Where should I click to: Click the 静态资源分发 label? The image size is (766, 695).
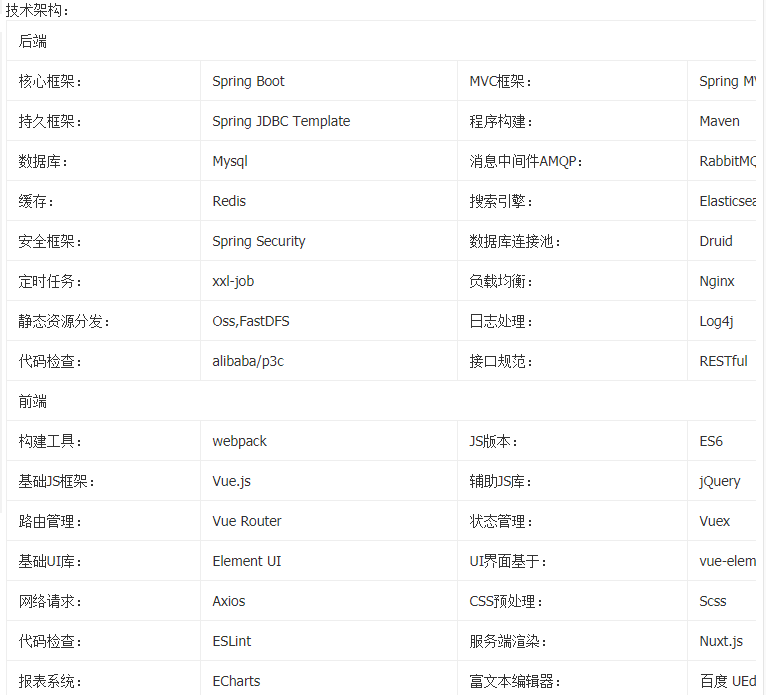(64, 321)
